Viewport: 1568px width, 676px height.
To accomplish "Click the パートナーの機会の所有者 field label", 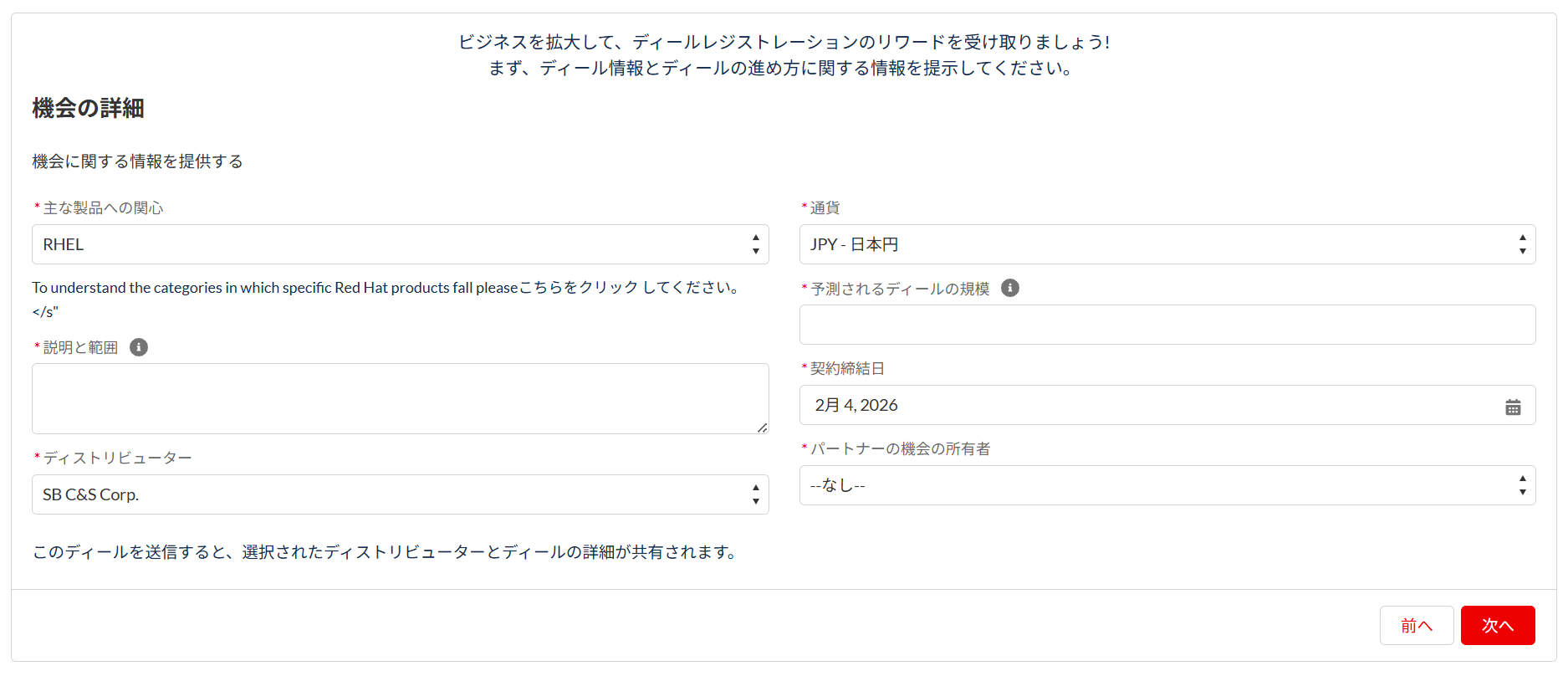I will 900,448.
